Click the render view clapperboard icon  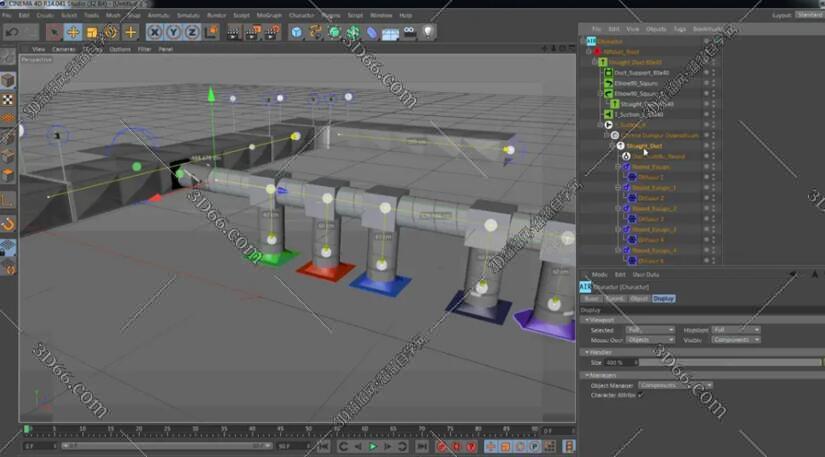(232, 32)
